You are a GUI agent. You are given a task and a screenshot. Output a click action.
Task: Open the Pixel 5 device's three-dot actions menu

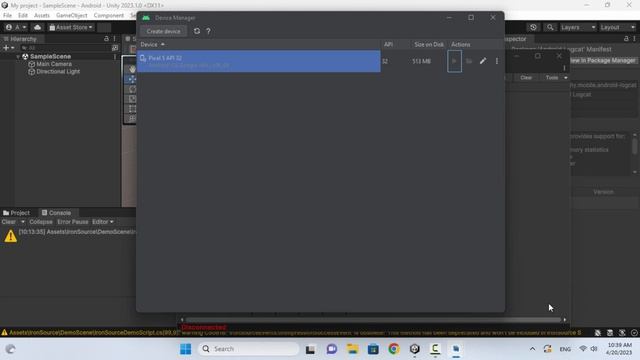[x=497, y=61]
